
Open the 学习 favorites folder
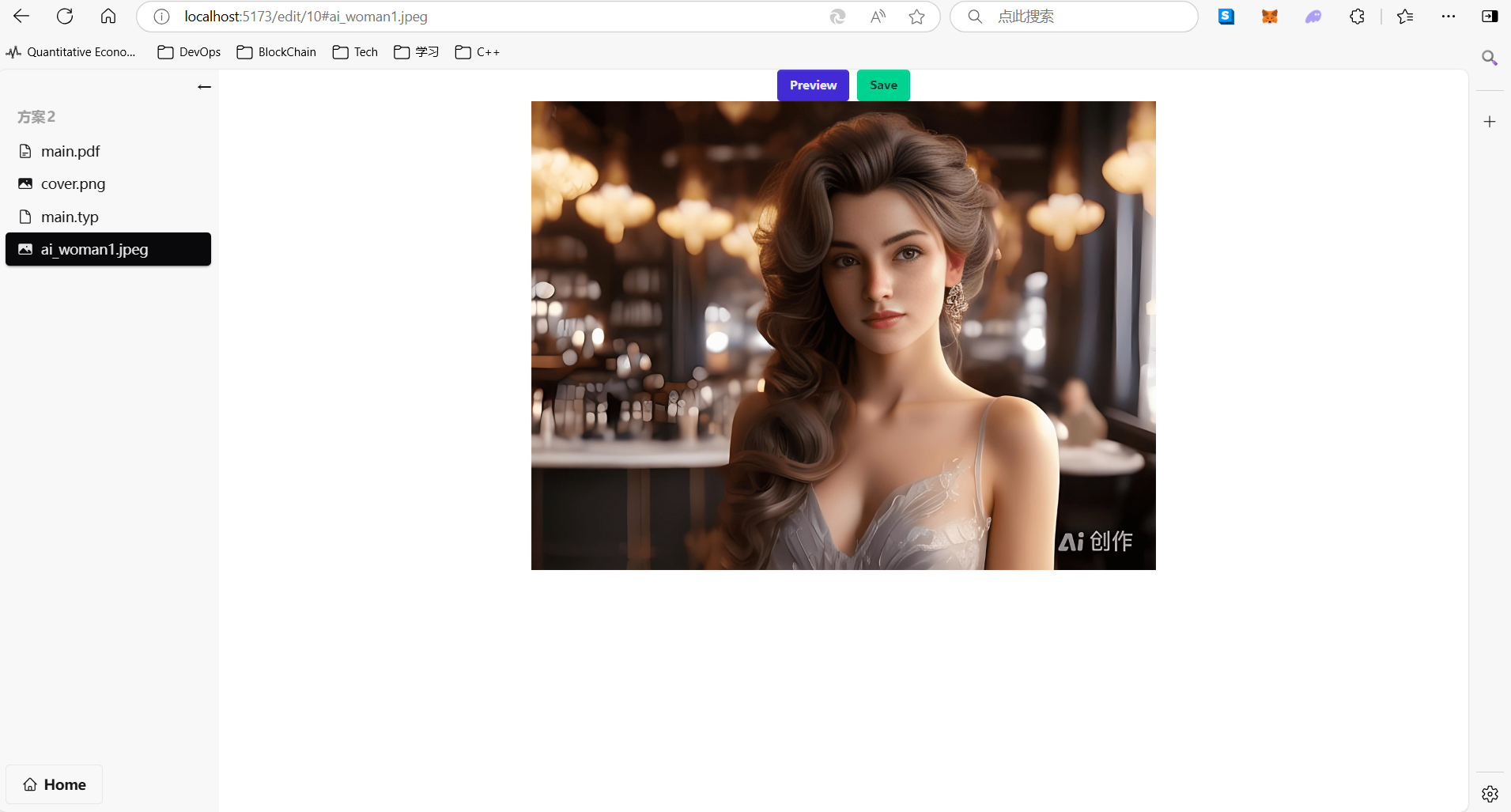[x=415, y=52]
